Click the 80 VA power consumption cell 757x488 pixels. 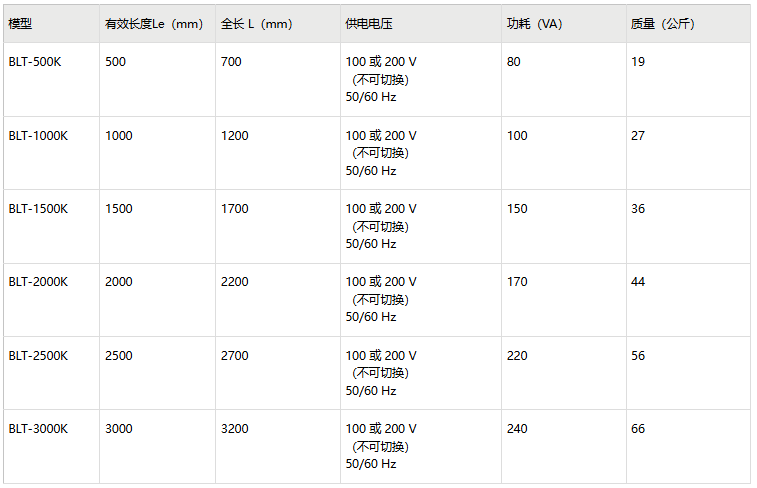pyautogui.click(x=514, y=62)
